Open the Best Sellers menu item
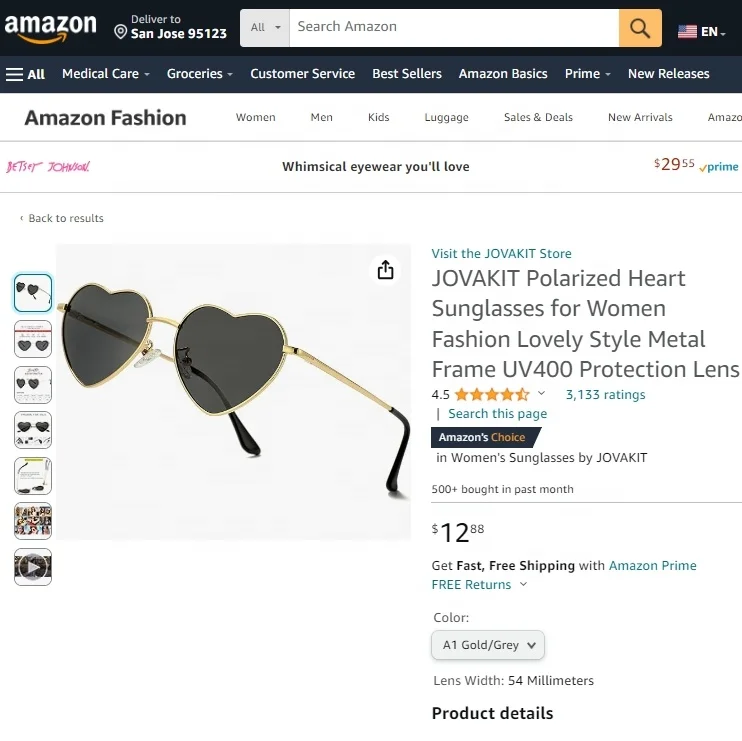Image resolution: width=742 pixels, height=741 pixels. click(x=407, y=74)
